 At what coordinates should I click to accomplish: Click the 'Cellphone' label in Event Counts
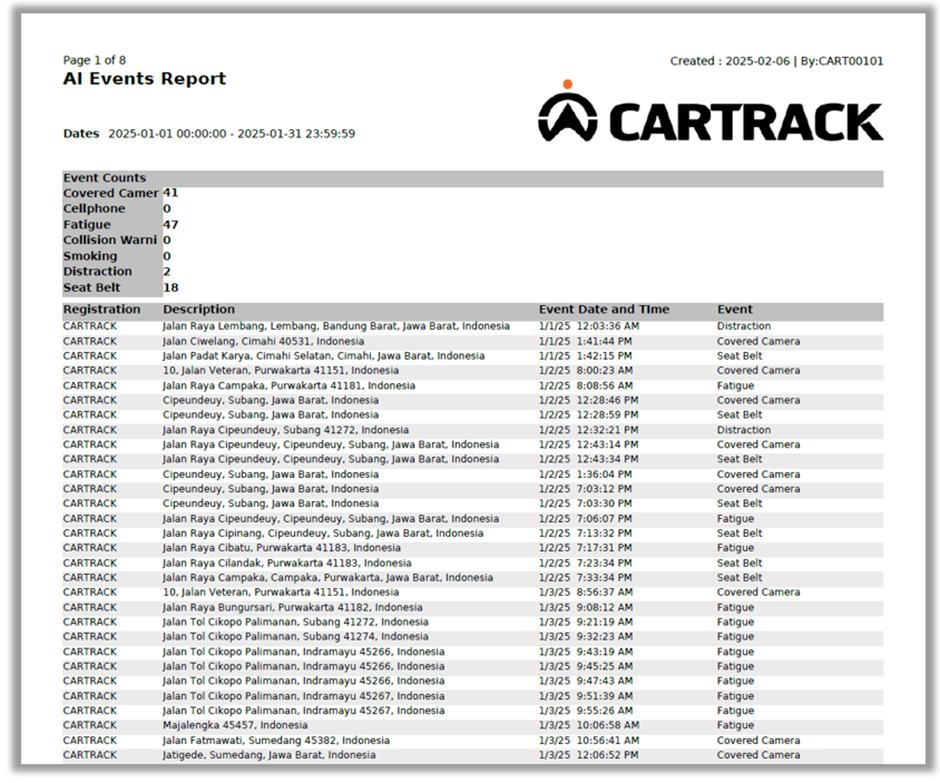[x=94, y=209]
